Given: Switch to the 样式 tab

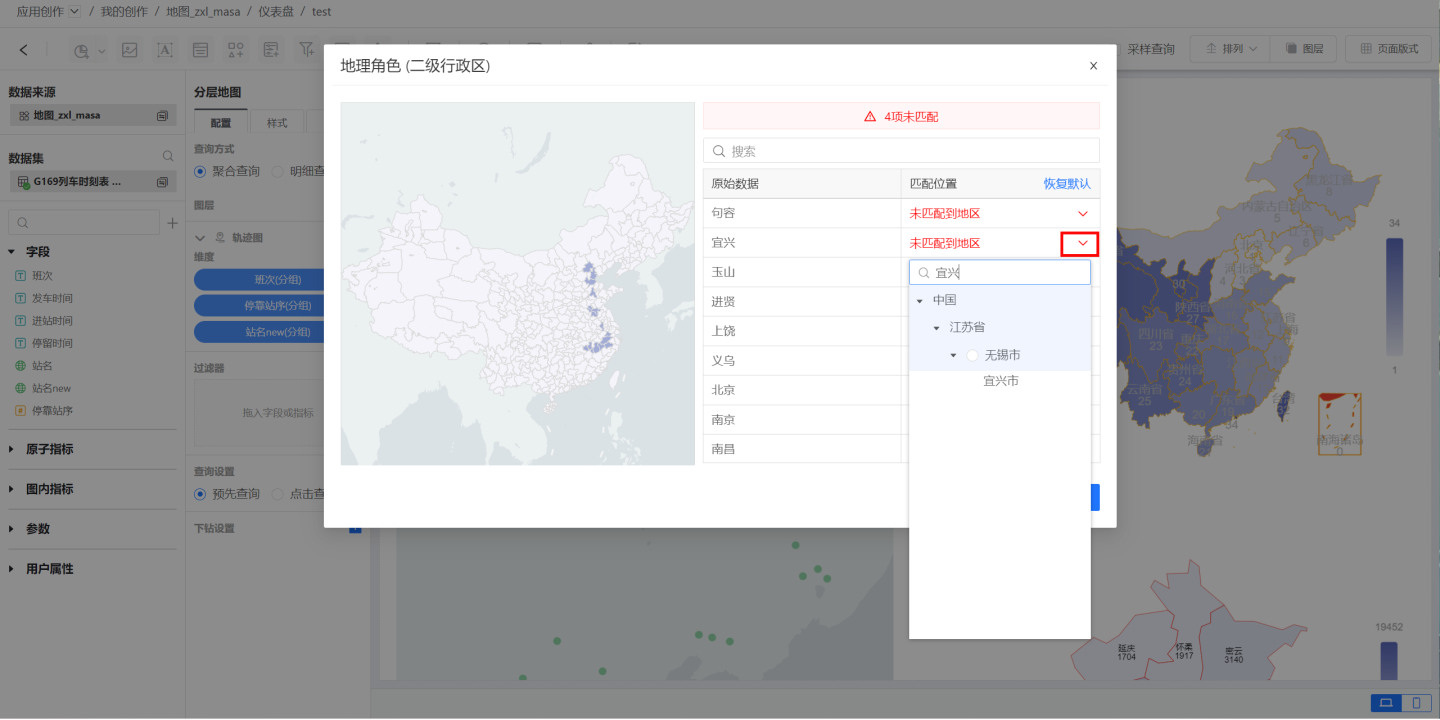Looking at the screenshot, I should (277, 123).
